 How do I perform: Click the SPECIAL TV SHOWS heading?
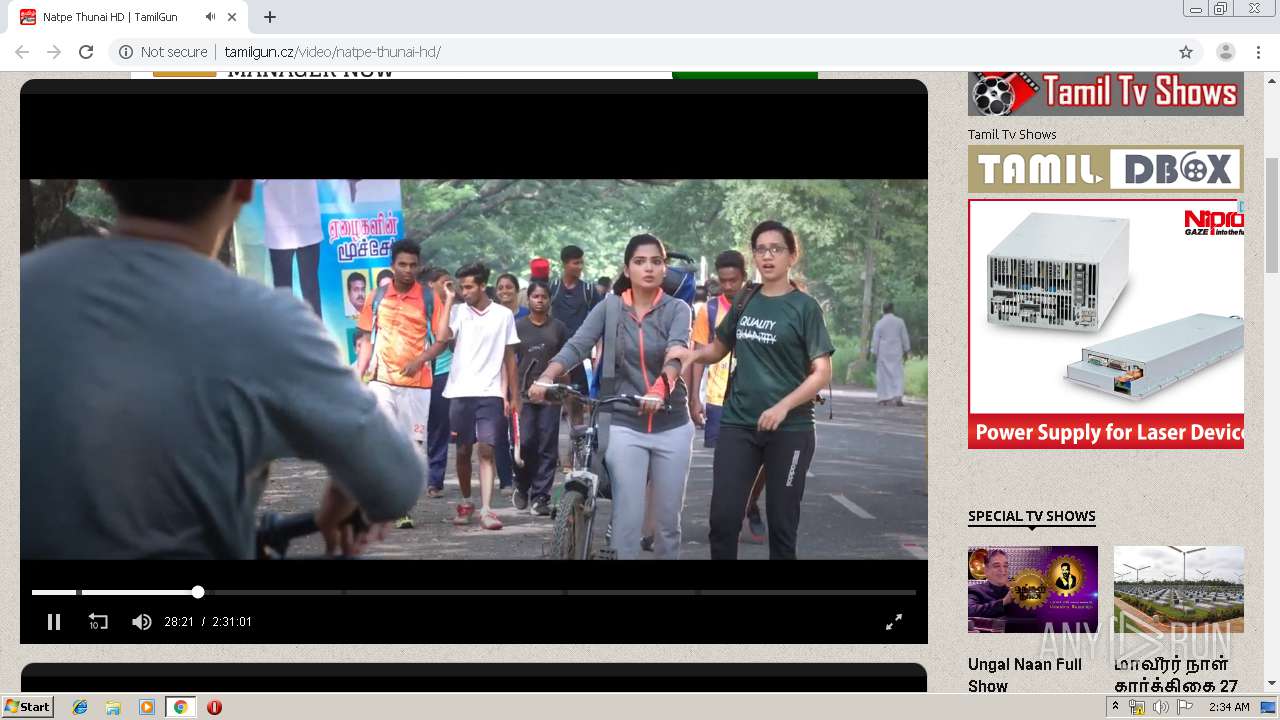1032,516
